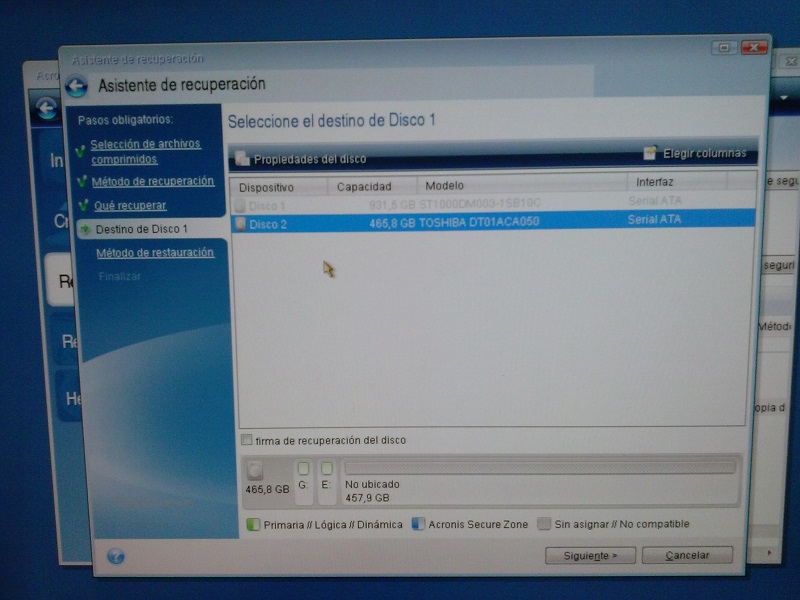Image resolution: width=800 pixels, height=600 pixels.
Task: Click the Modelo column header
Action: tap(445, 186)
